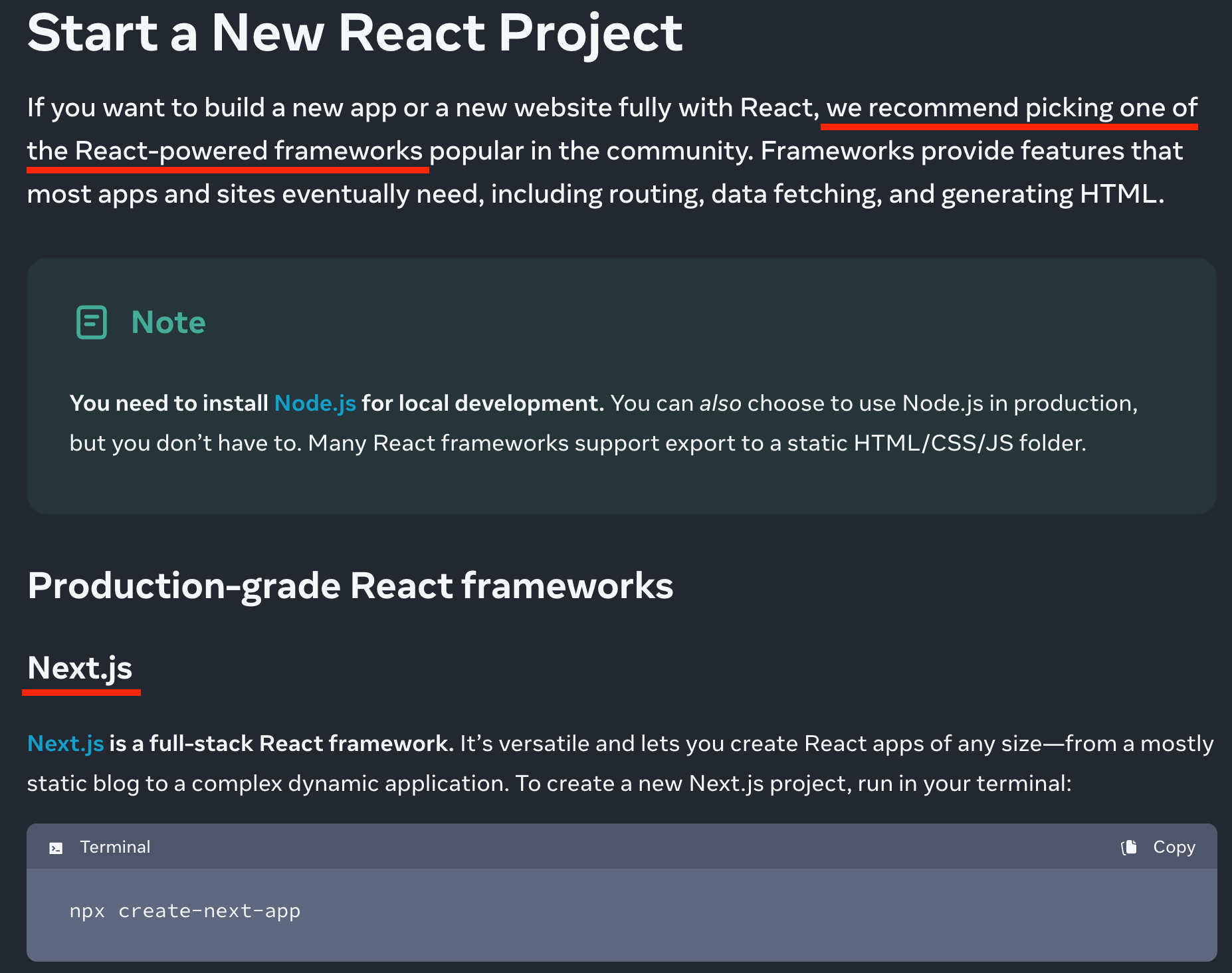Open the Node.js link in the note
This screenshot has width=1232, height=973.
pyautogui.click(x=315, y=403)
